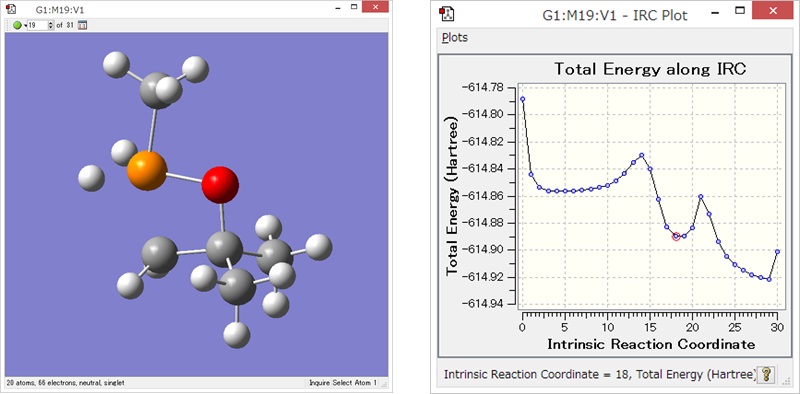The width and height of the screenshot is (800, 394).
Task: Increase the frame number with up stepper arrow
Action: pos(51,23)
